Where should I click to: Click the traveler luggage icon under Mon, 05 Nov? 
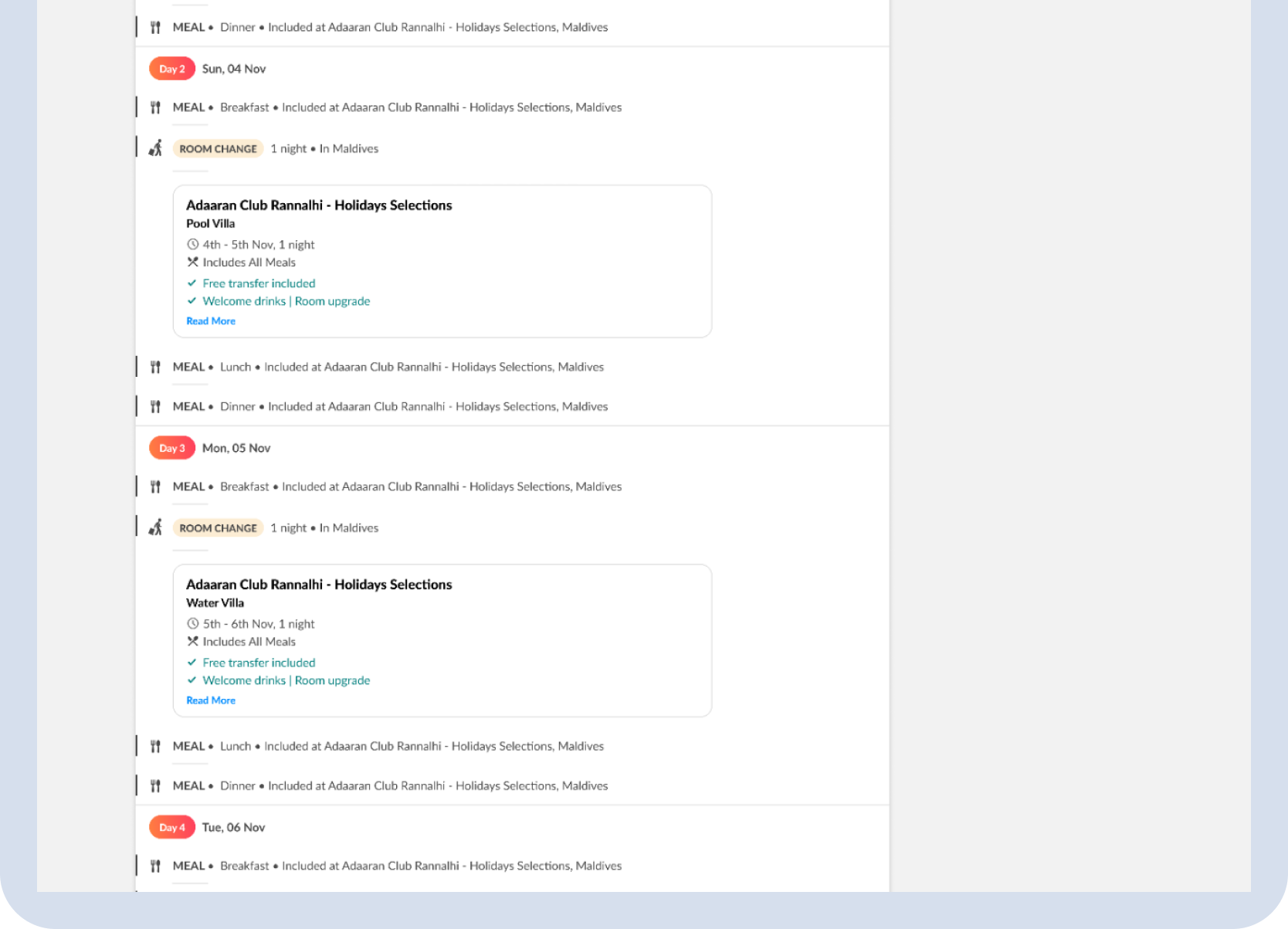tap(155, 527)
